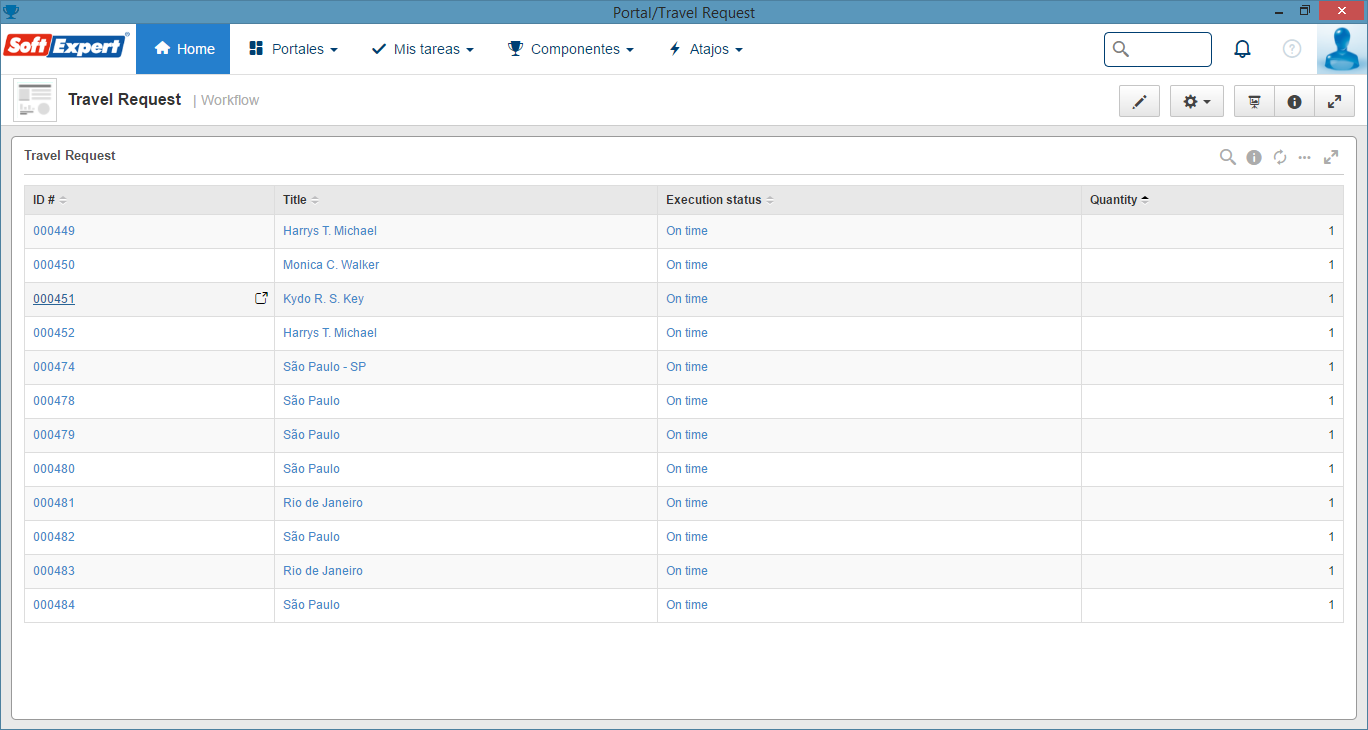Sort by Quantity column
The image size is (1368, 730).
(1119, 200)
